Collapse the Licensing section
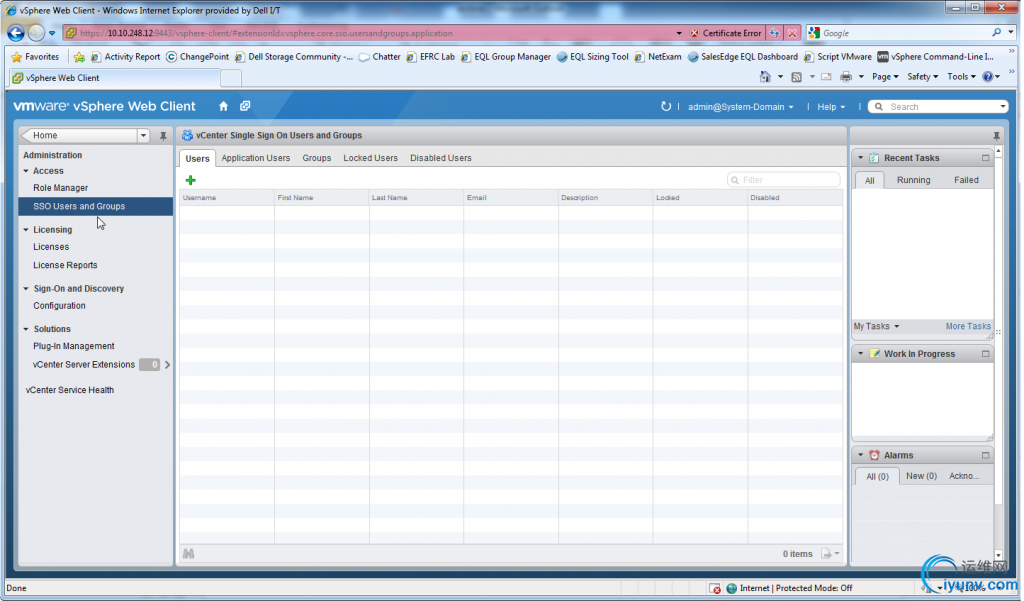The width and height of the screenshot is (1024, 601). (26, 230)
